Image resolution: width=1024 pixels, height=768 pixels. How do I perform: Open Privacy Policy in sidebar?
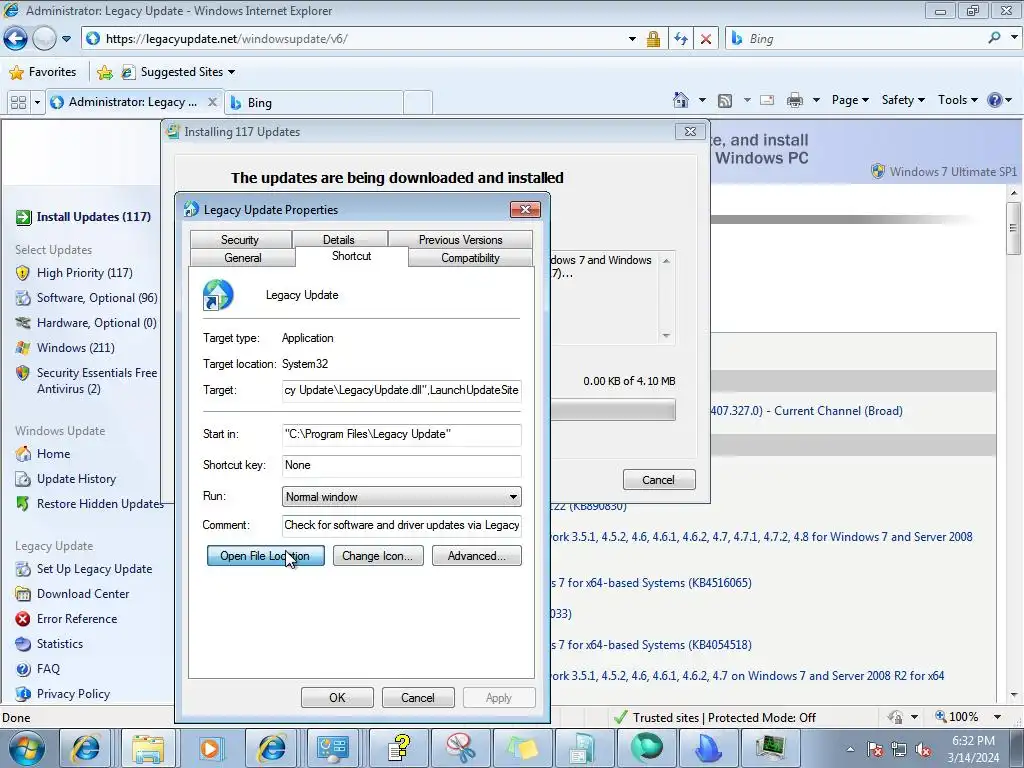click(73, 694)
